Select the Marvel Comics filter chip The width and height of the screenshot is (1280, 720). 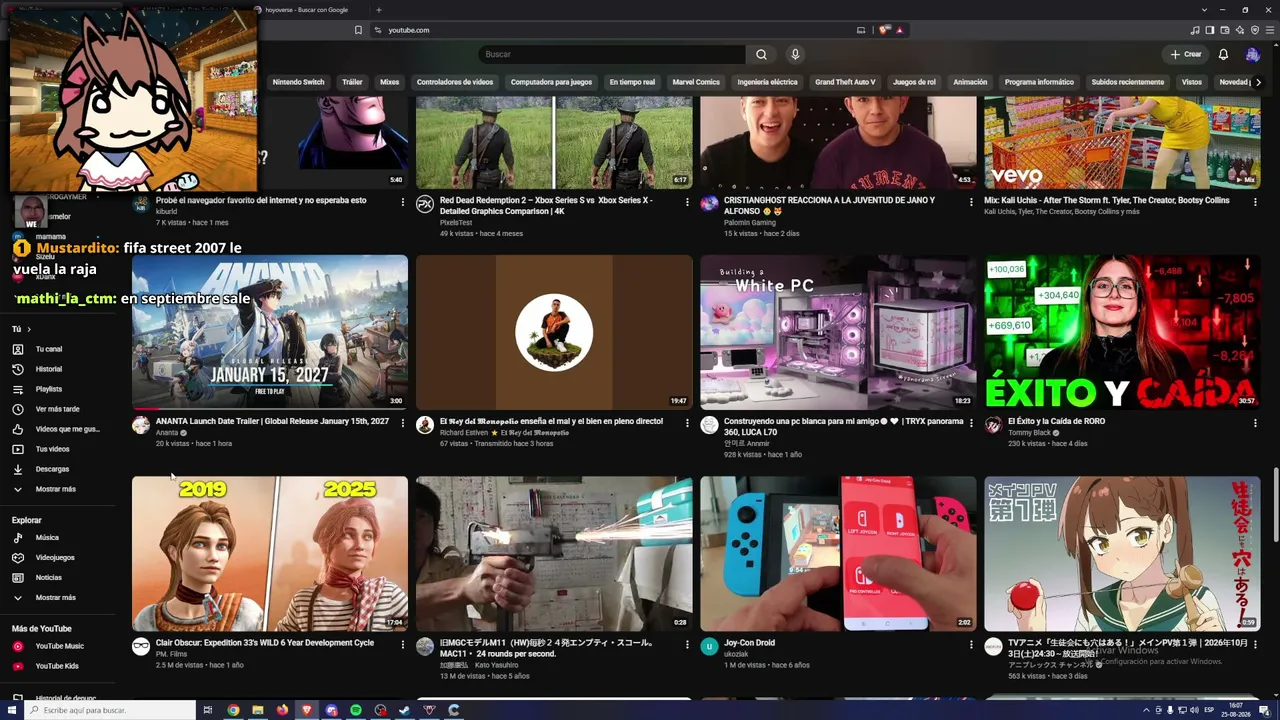696,82
